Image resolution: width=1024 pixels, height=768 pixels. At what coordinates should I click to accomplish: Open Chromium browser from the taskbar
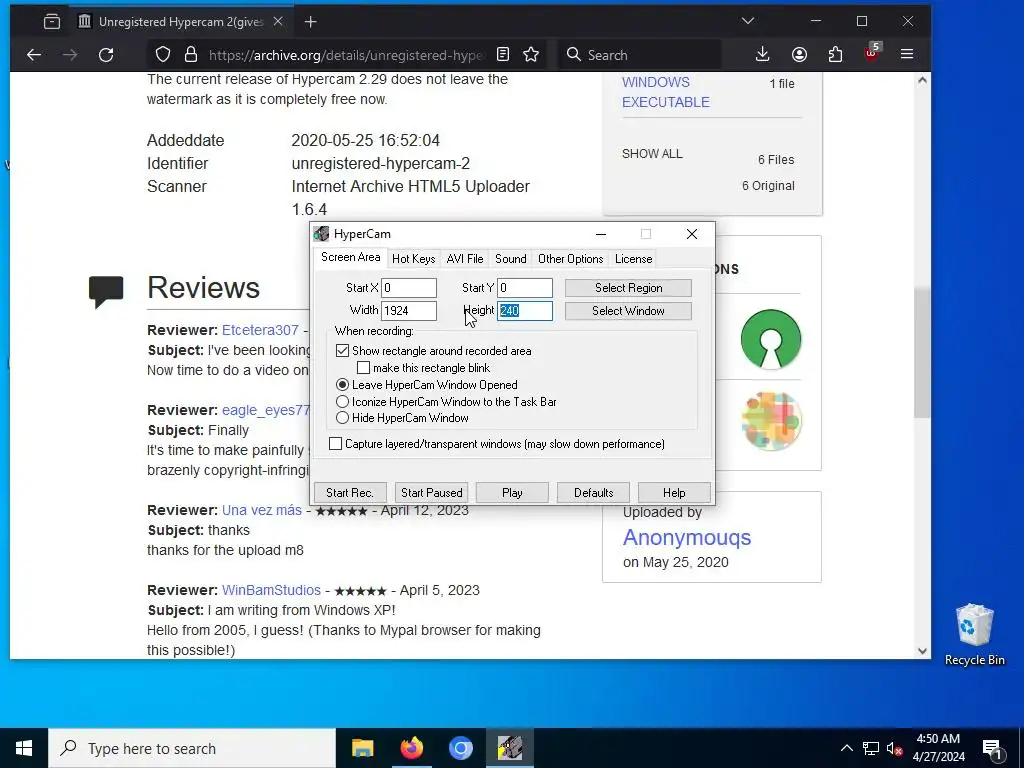460,748
